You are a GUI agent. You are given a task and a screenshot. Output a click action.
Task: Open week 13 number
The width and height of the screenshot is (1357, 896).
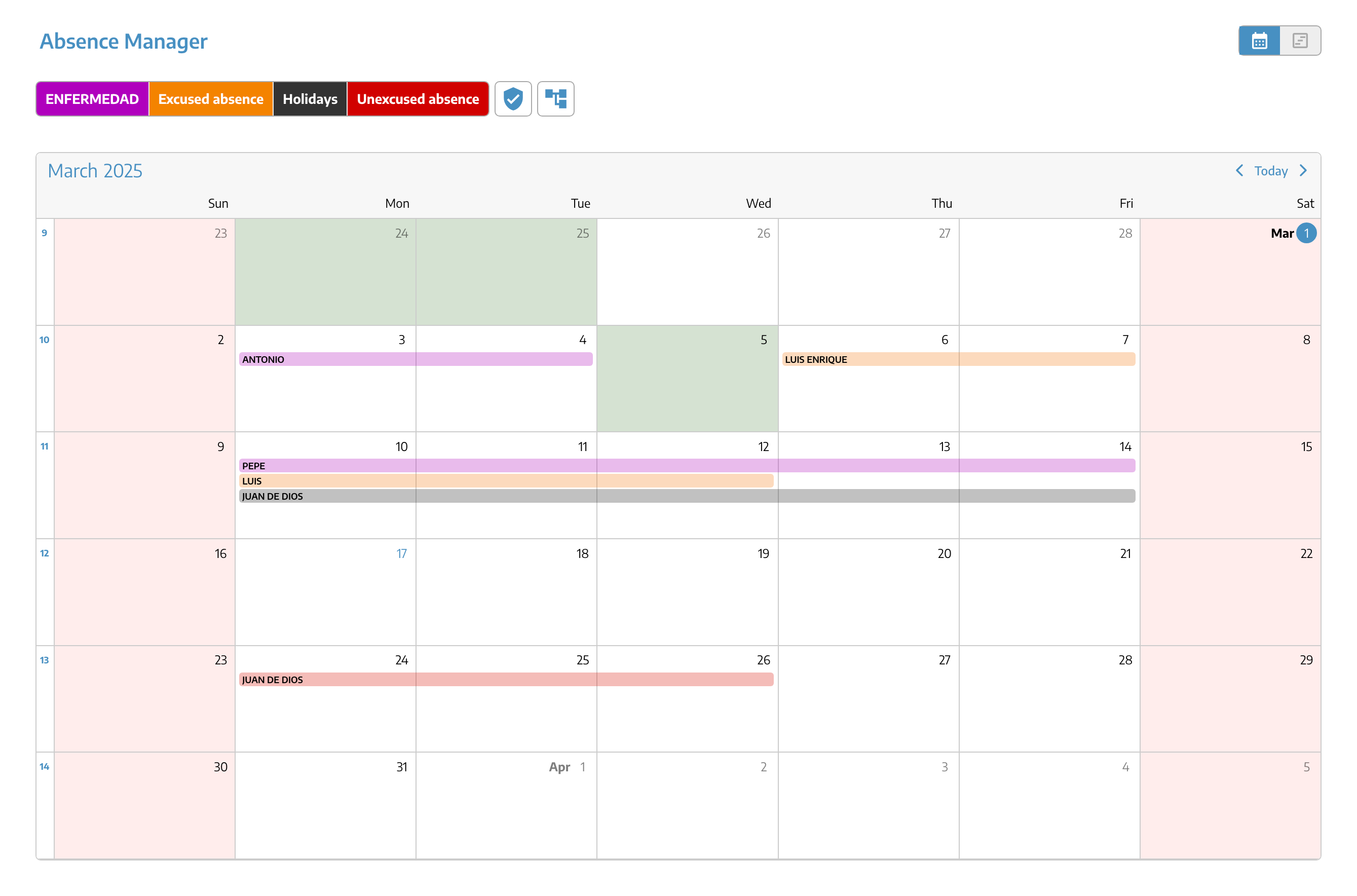tap(44, 660)
